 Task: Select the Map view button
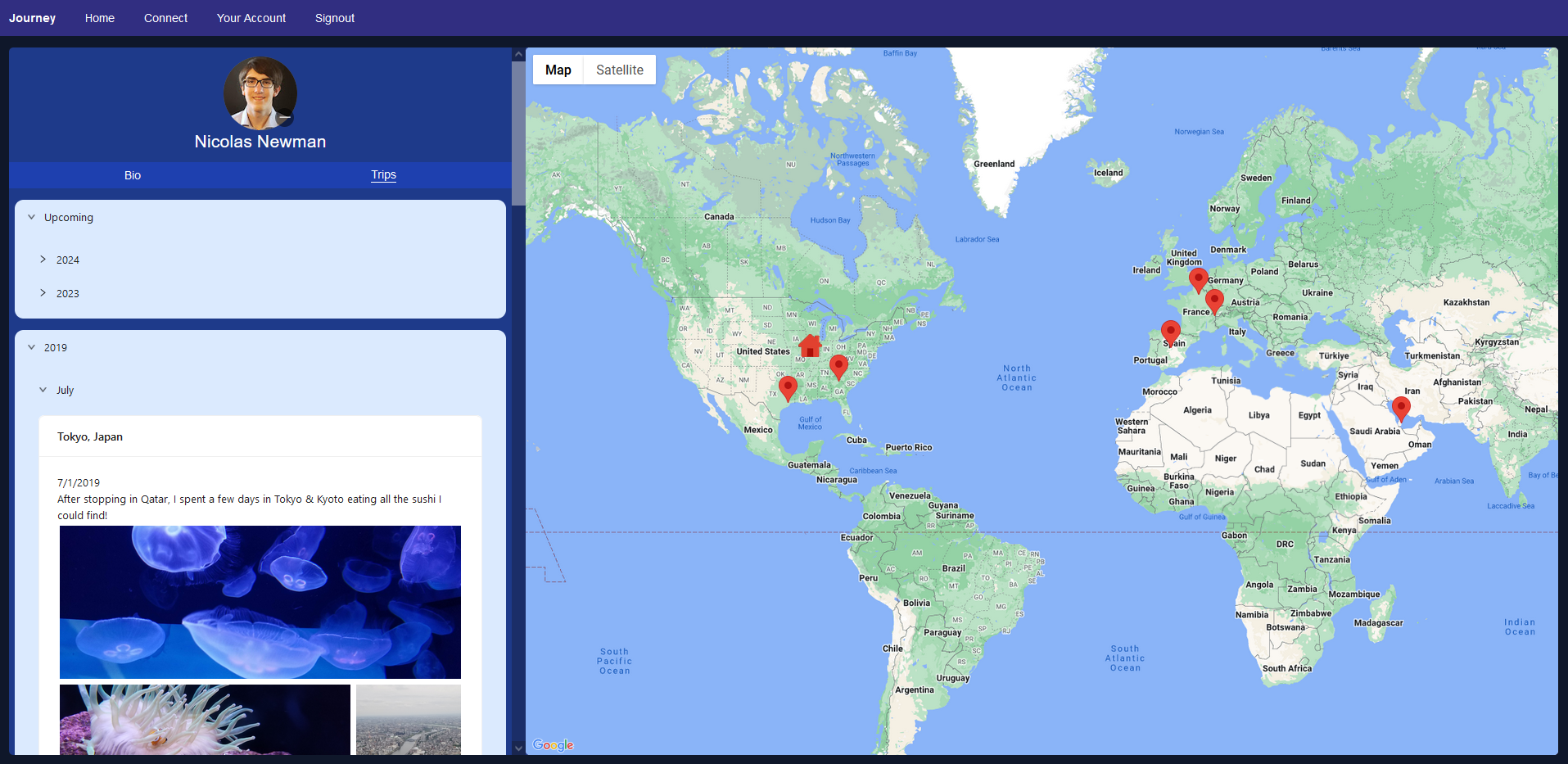pyautogui.click(x=558, y=70)
